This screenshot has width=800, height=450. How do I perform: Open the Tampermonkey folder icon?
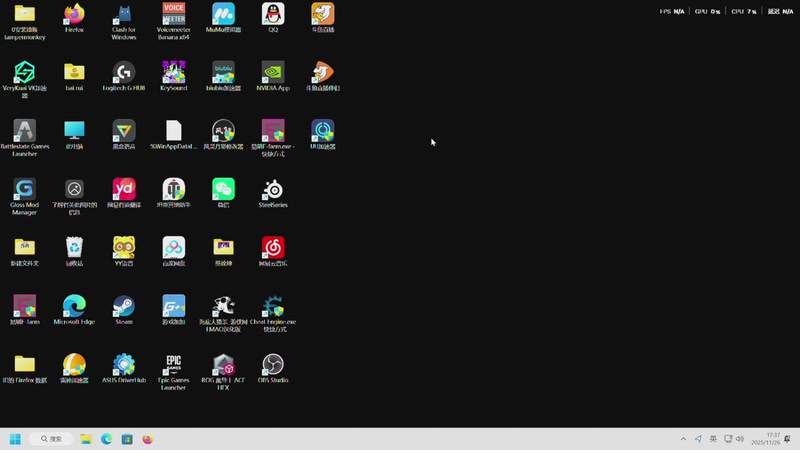tap(24, 22)
